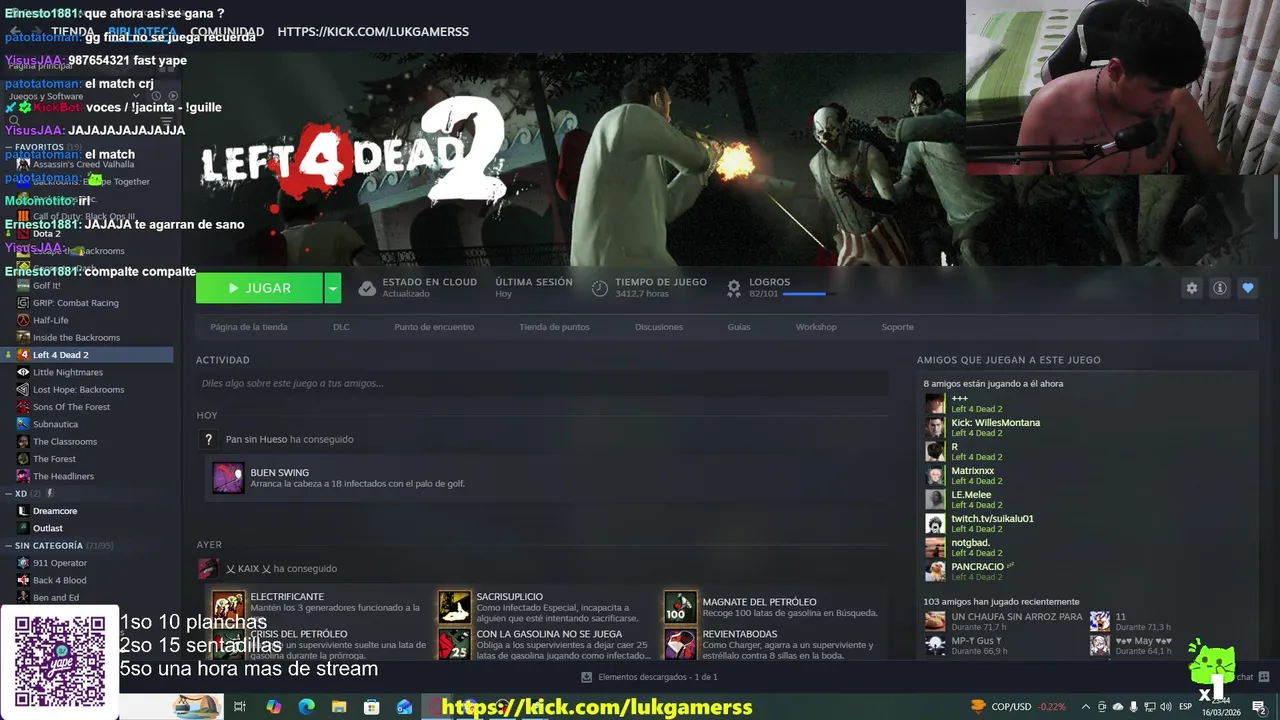The width and height of the screenshot is (1280, 720).
Task: Click the Little Nightmares eye icon
Action: [x=23, y=372]
